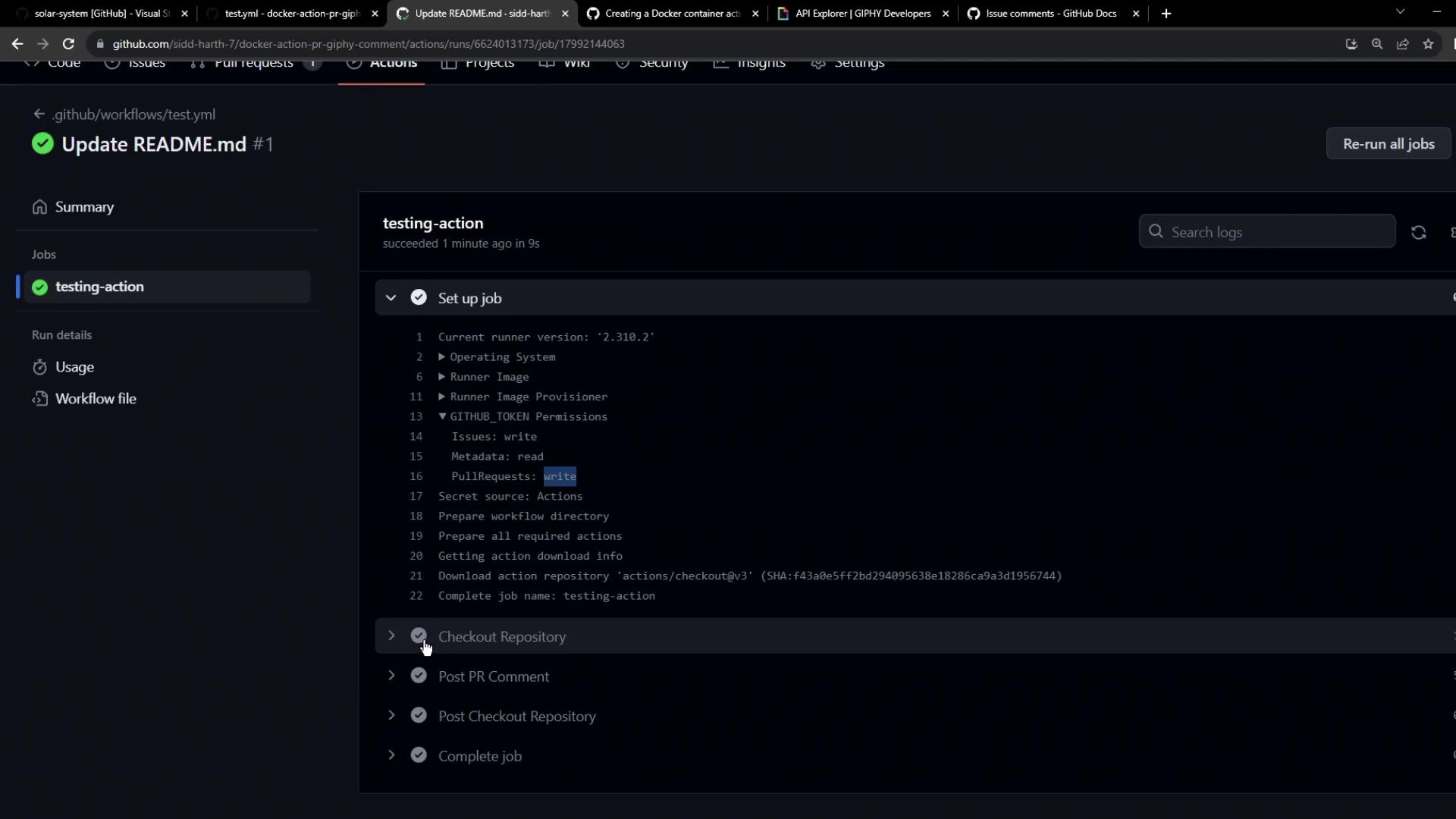The width and height of the screenshot is (1456, 819).
Task: Click the browser reload page icon
Action: (x=68, y=44)
